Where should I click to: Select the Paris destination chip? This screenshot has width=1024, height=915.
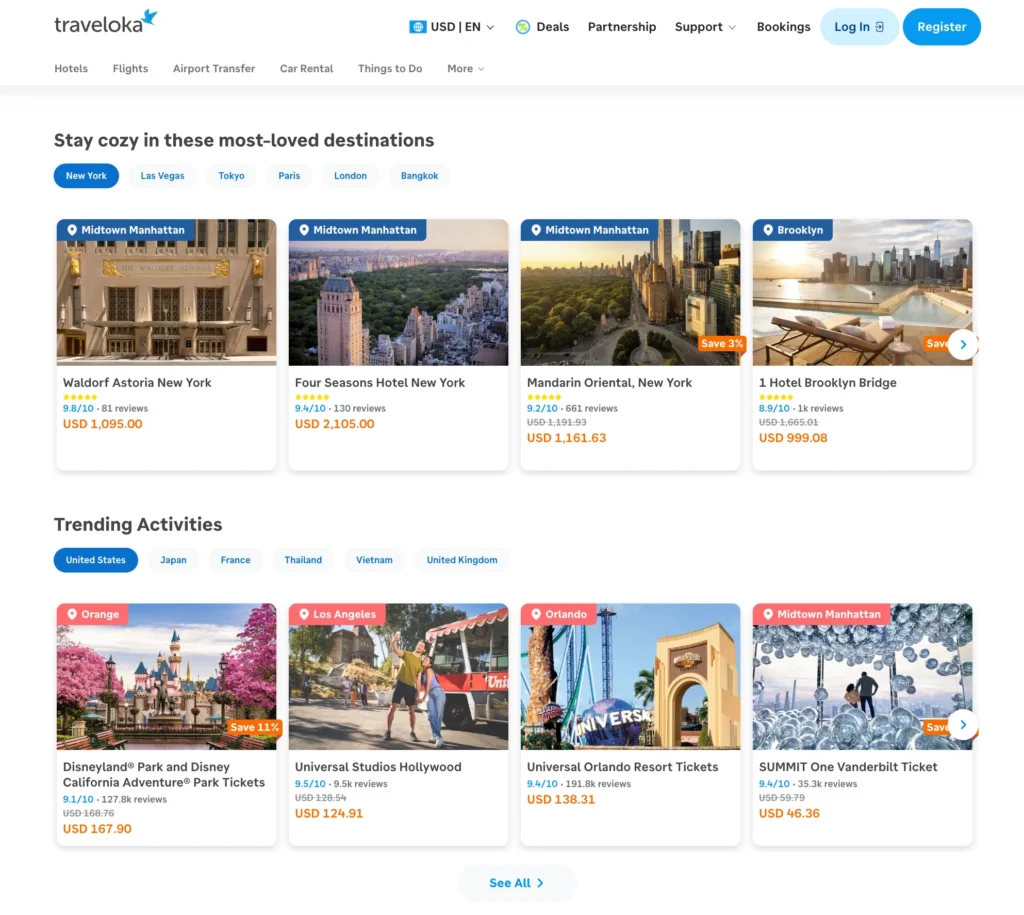[289, 176]
